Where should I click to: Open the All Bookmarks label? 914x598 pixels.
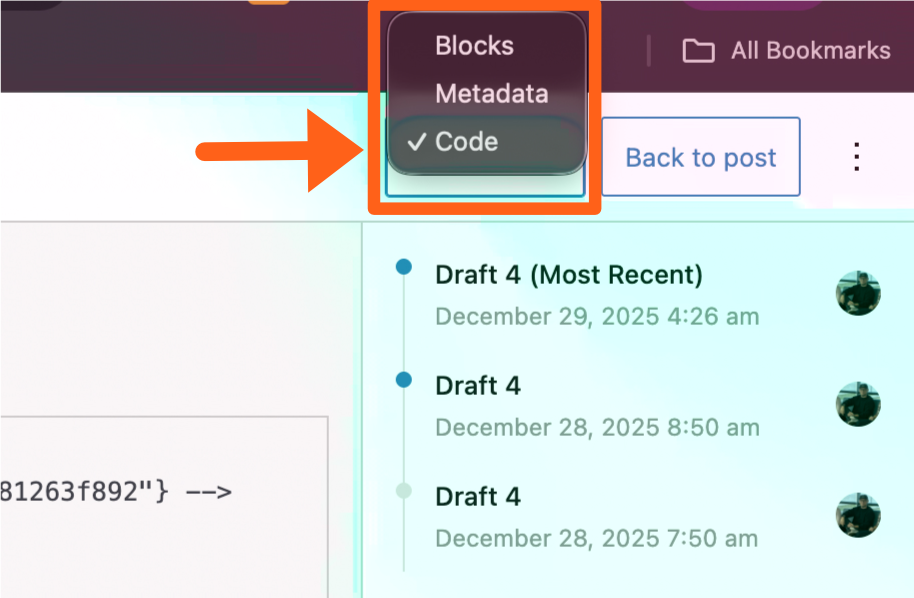click(x=810, y=51)
